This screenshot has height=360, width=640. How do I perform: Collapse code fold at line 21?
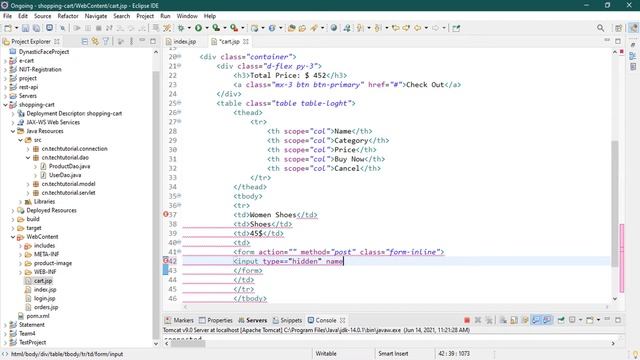coord(179,65)
